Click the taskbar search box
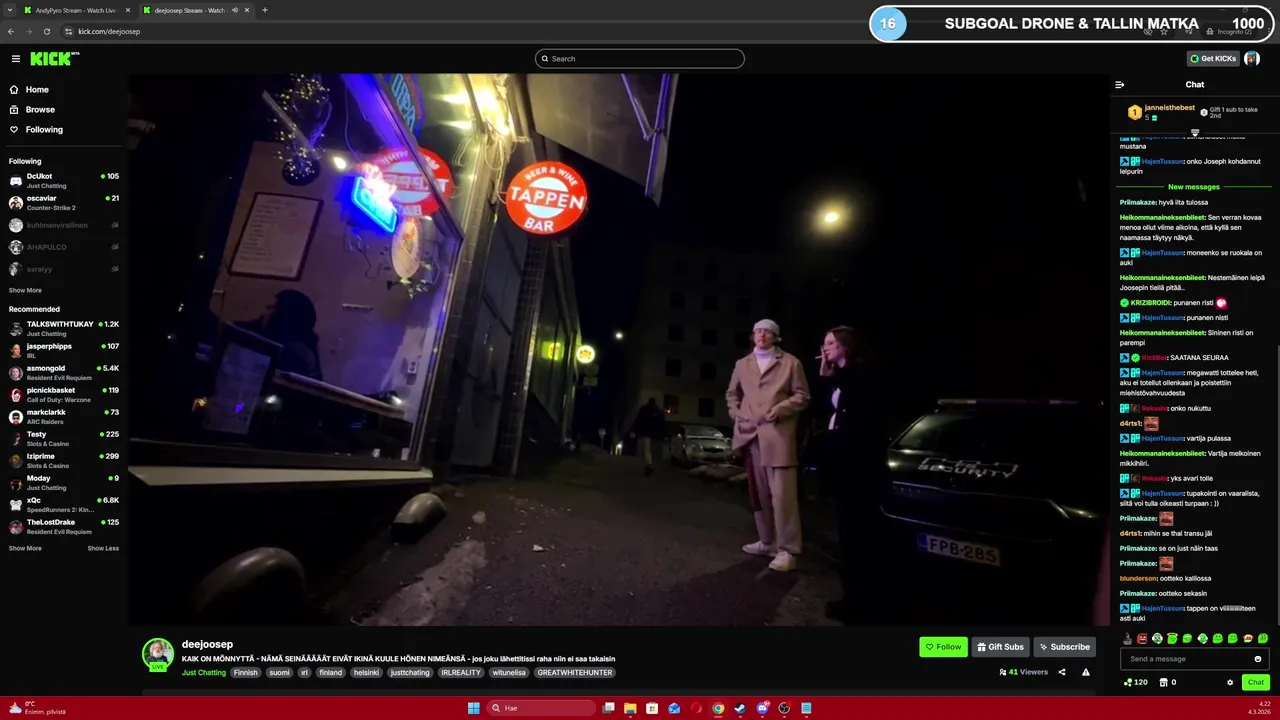The height and width of the screenshot is (720, 1280). (541, 708)
